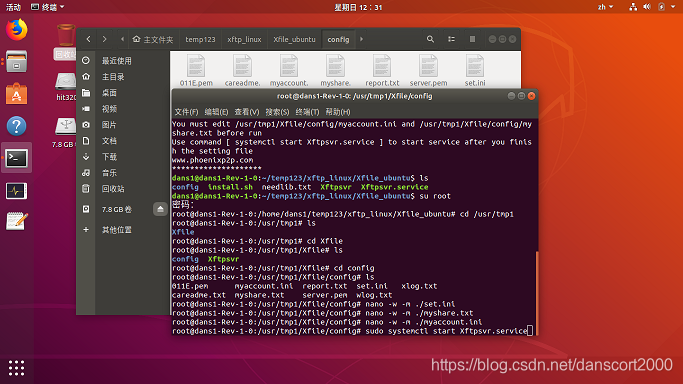Open the Help icon in the dock
This screenshot has width=683, height=384.
[x=17, y=126]
